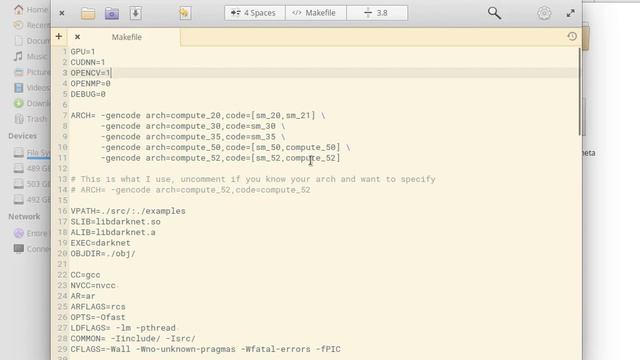Click the CC=gcc line
Image resolution: width=640 pixels, height=360 pixels.
pyautogui.click(x=85, y=275)
